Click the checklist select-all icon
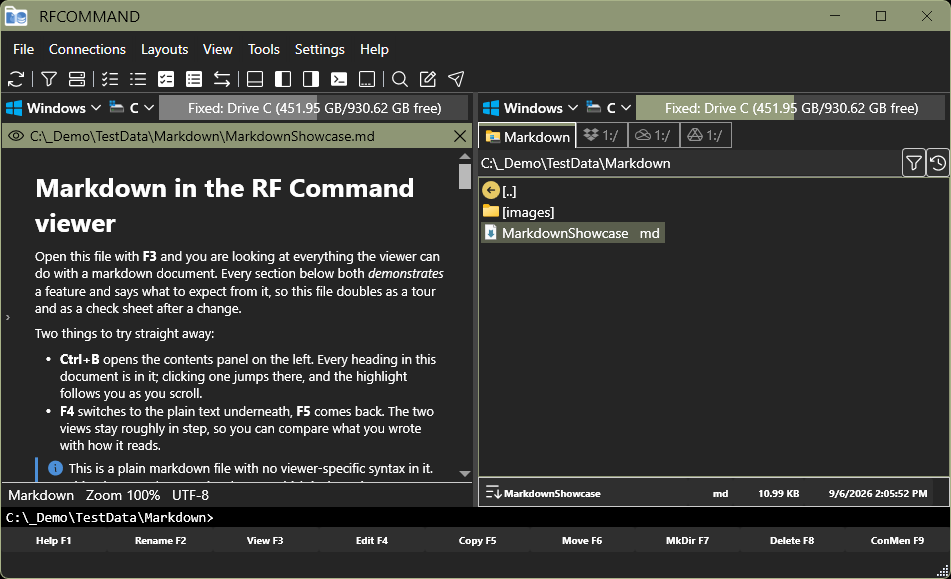This screenshot has height=579, width=951. tap(110, 79)
